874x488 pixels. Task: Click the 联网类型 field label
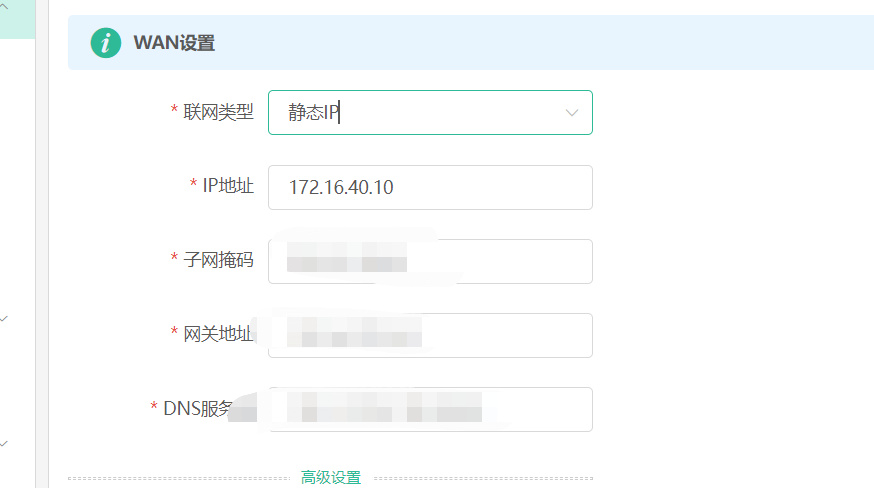point(218,112)
